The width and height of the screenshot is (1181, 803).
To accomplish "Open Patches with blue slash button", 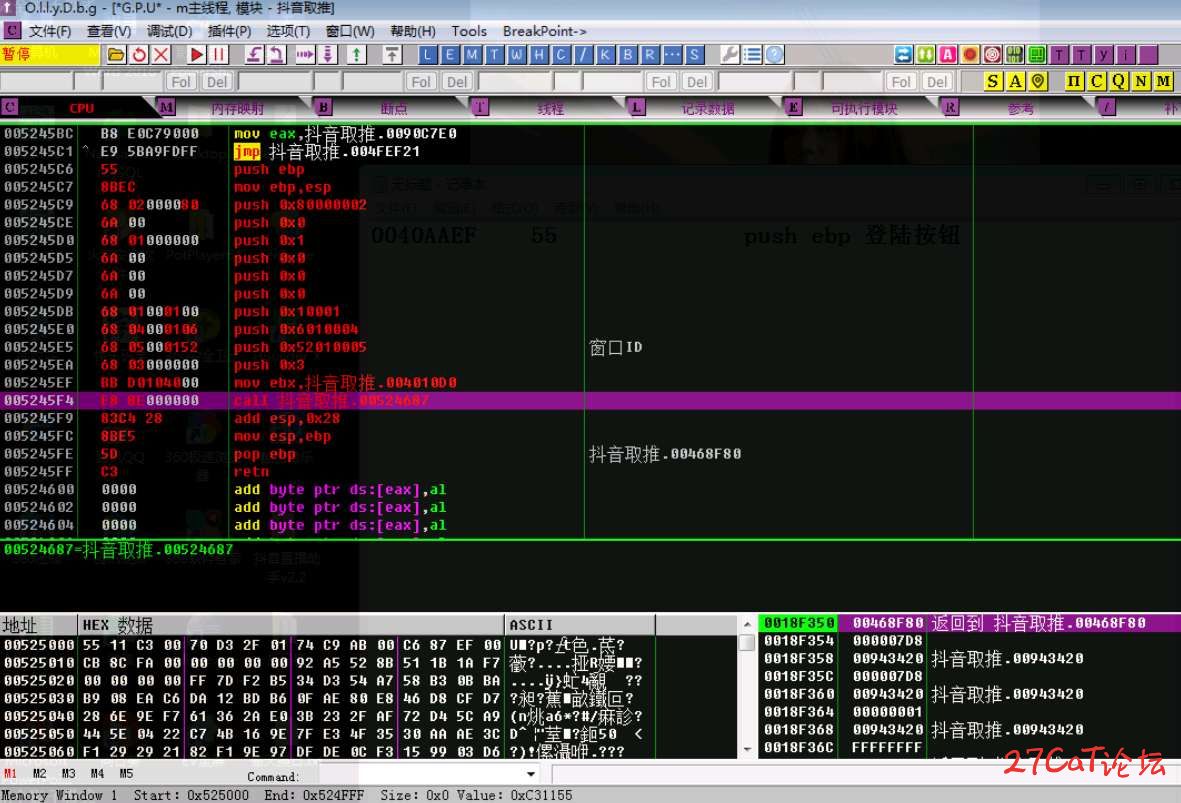I will [x=583, y=54].
